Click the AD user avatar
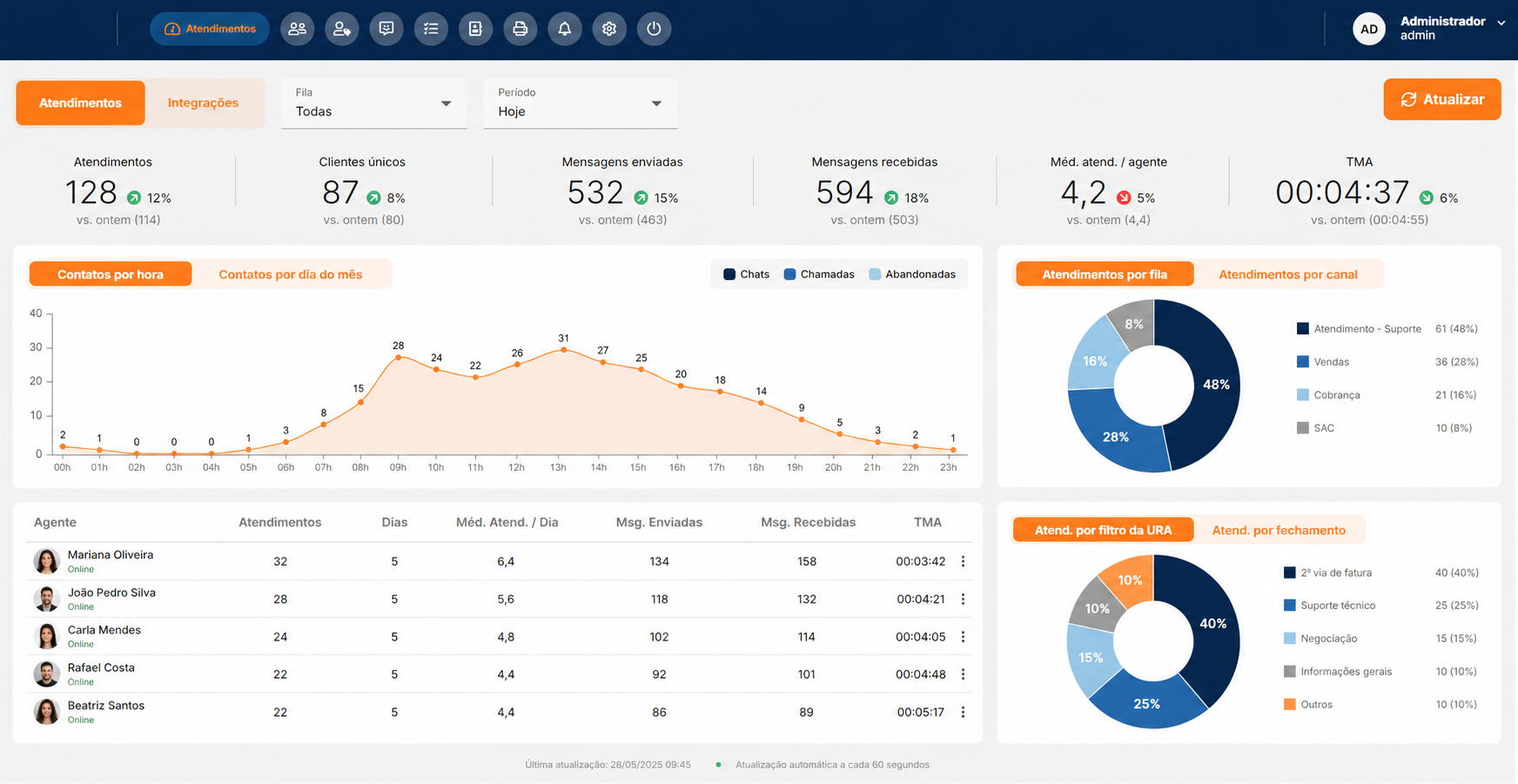This screenshot has height=784, width=1518. click(1369, 29)
